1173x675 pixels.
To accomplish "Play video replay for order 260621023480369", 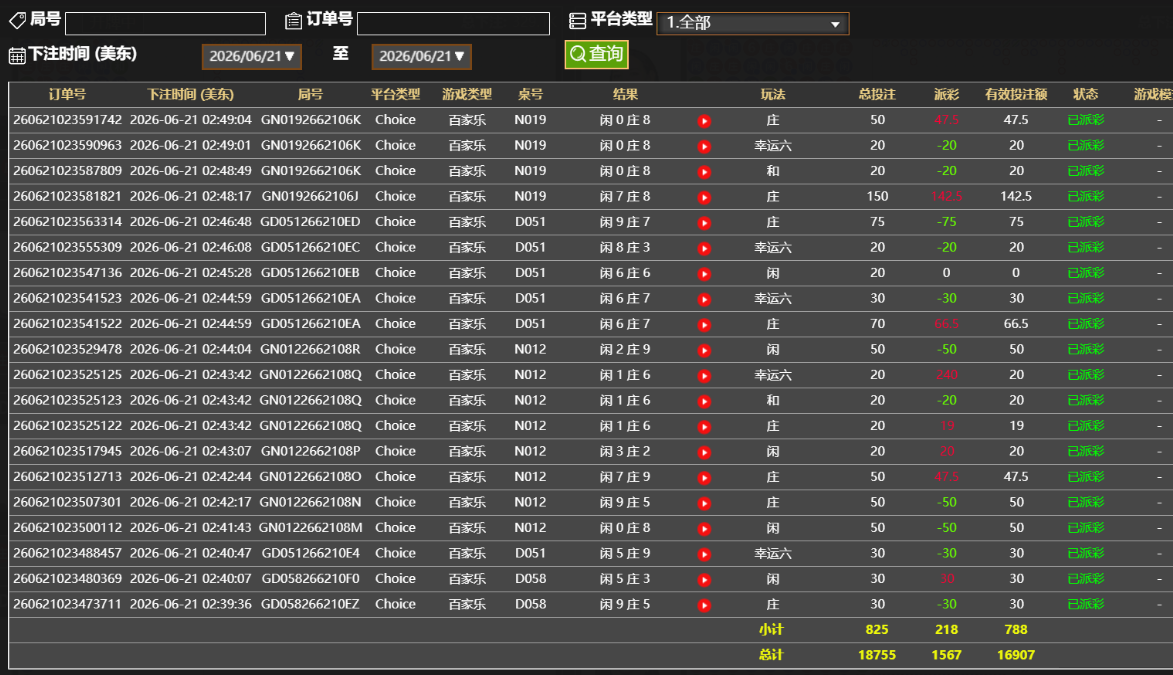I will (704, 579).
